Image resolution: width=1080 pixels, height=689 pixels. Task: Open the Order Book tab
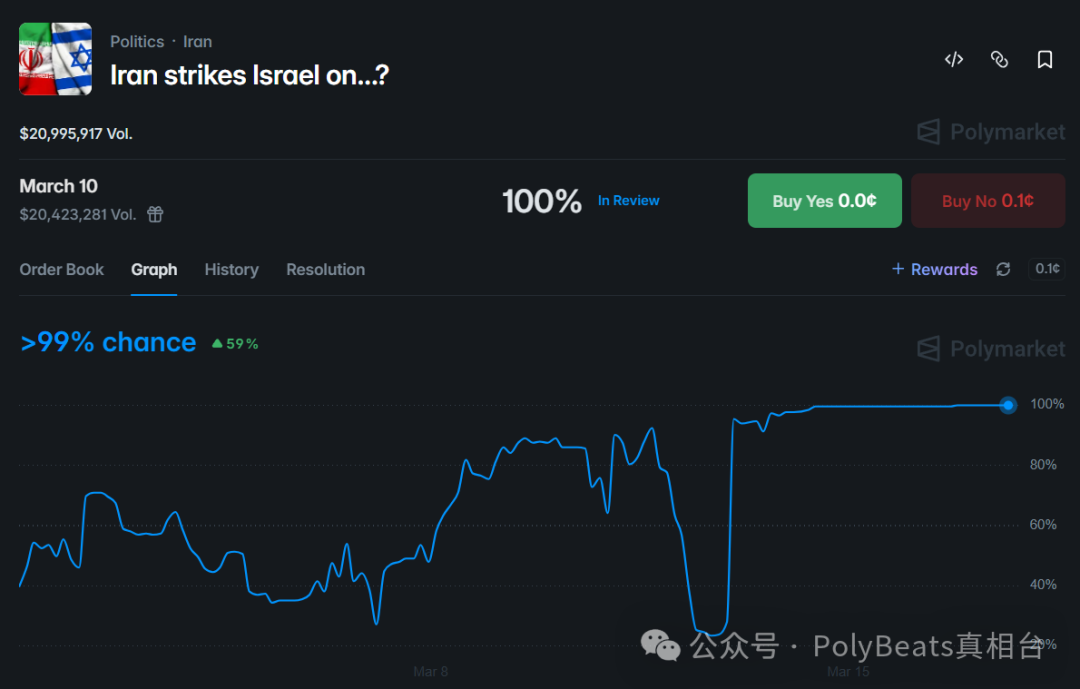[62, 269]
